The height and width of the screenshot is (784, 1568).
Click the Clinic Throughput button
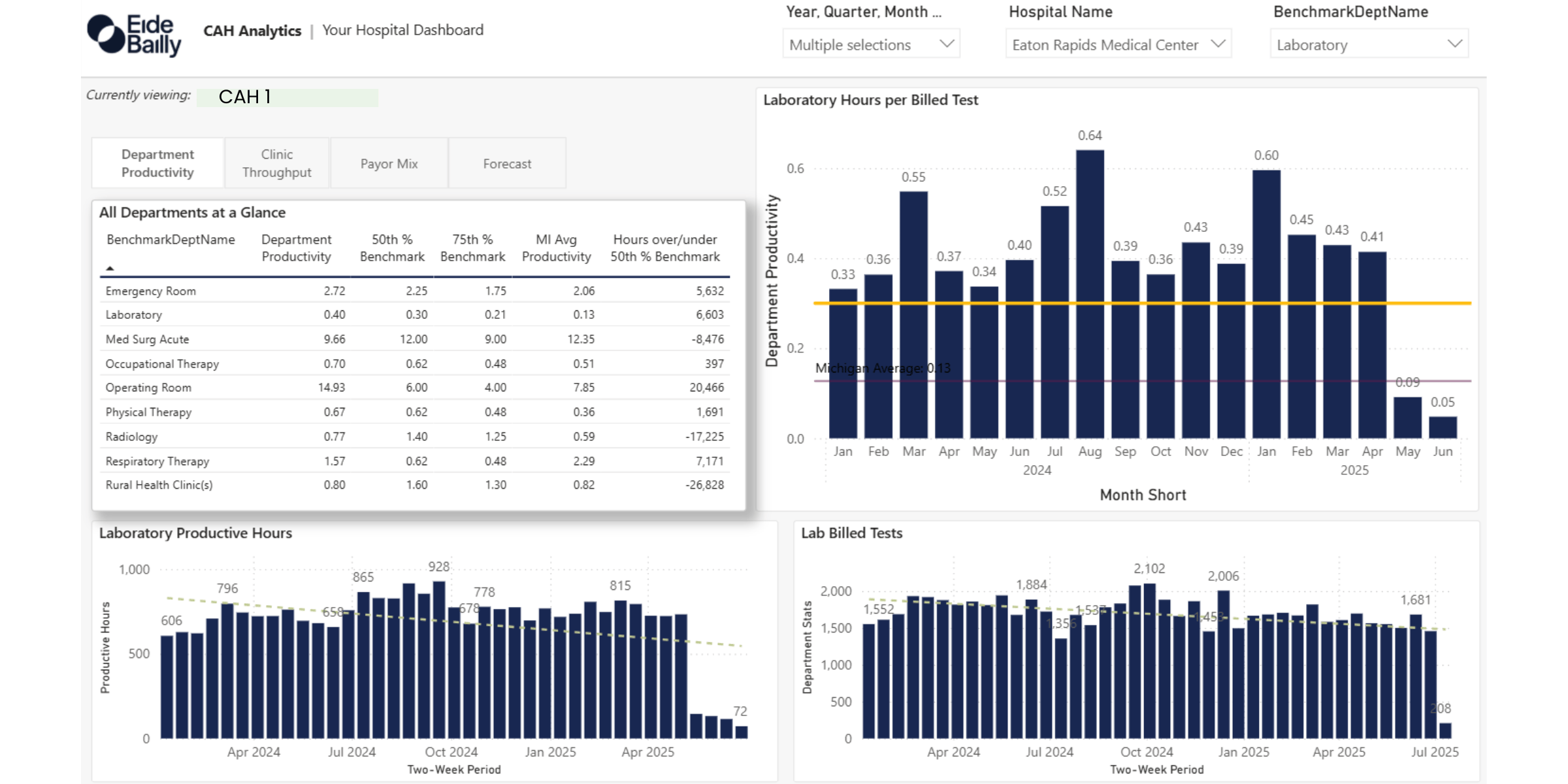coord(276,163)
